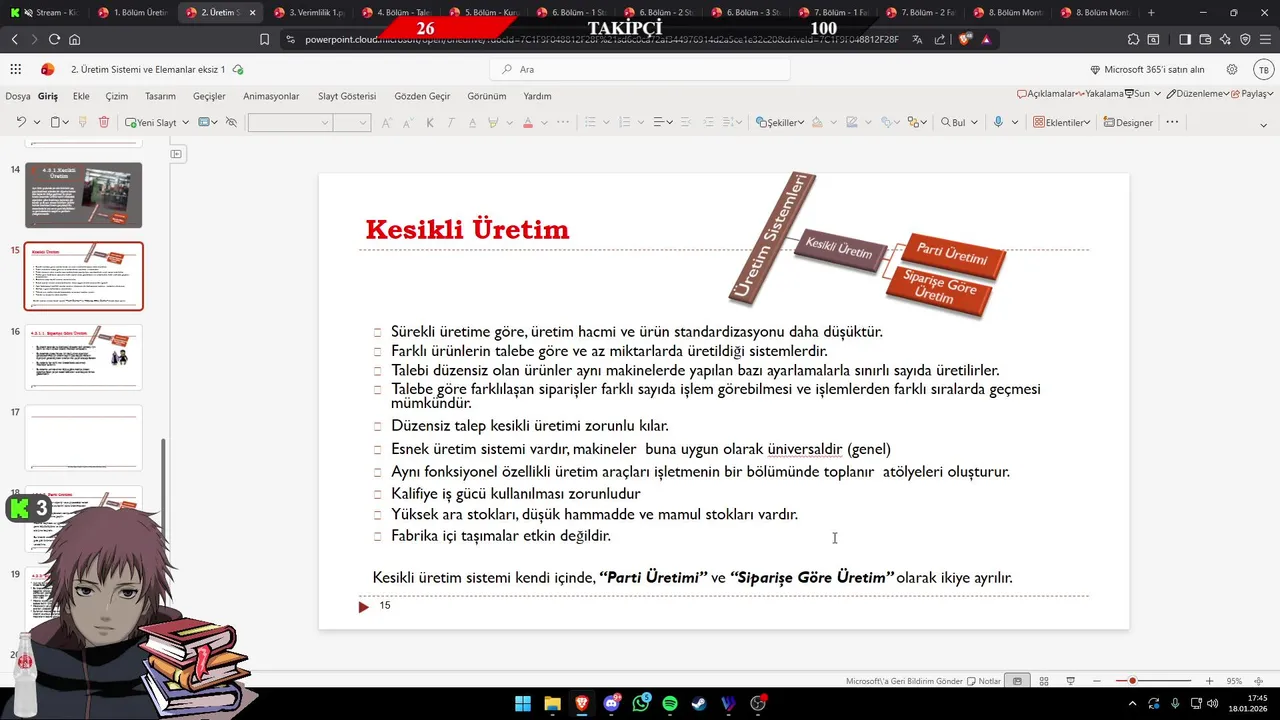1280x720 pixels.
Task: Click the Yeni Slayt button
Action: pyautogui.click(x=151, y=122)
